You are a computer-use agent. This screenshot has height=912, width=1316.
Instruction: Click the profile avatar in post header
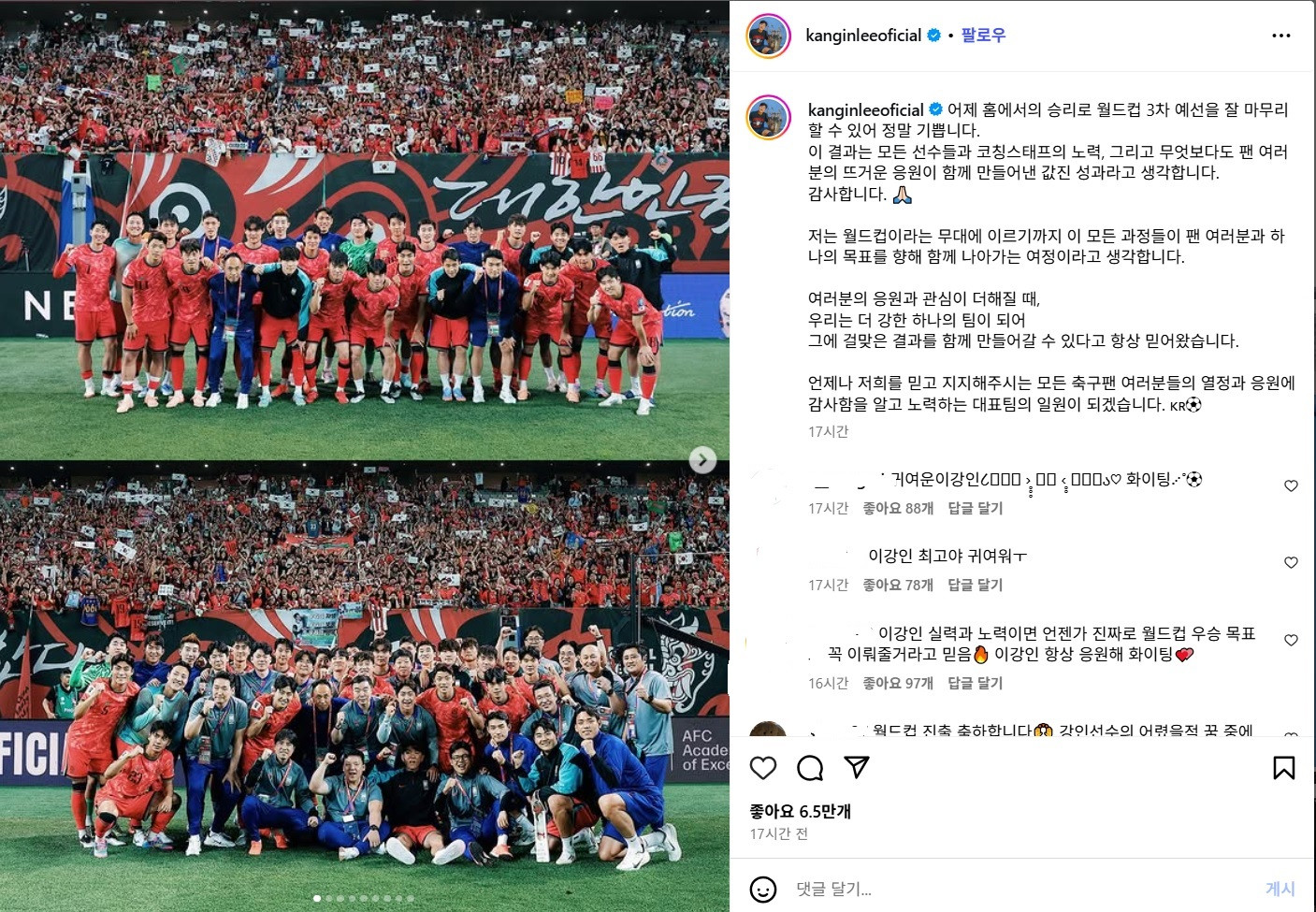pos(769,36)
